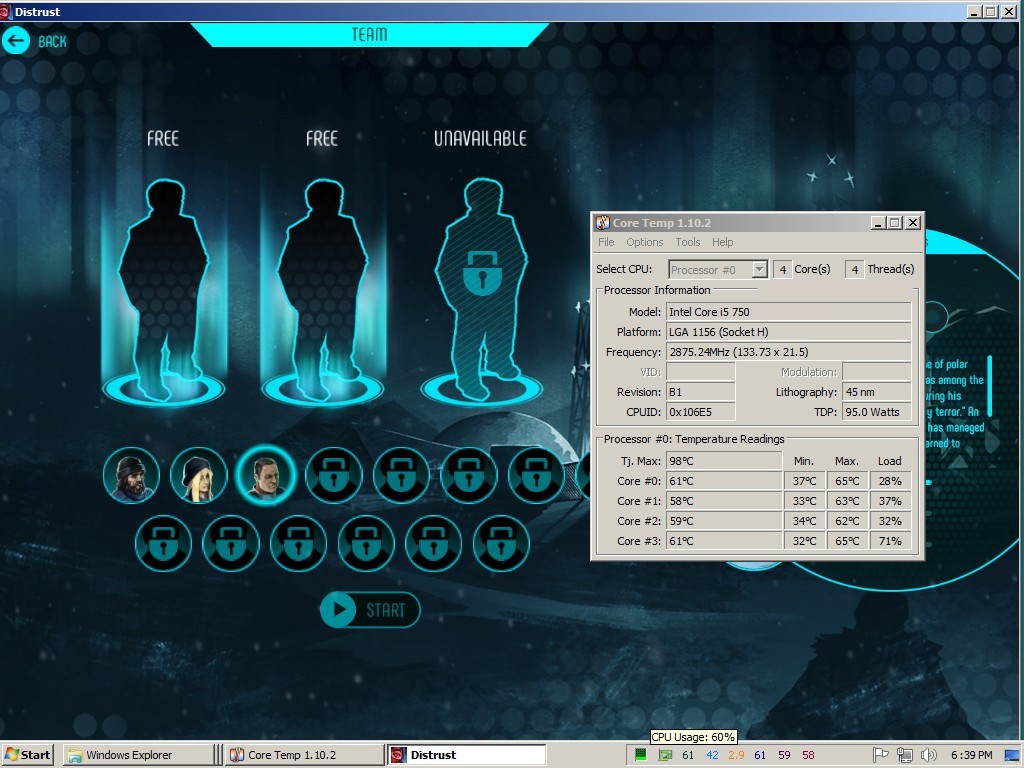Click the Core #2 temperature 59°C
Image resolution: width=1024 pixels, height=768 pixels.
724,521
